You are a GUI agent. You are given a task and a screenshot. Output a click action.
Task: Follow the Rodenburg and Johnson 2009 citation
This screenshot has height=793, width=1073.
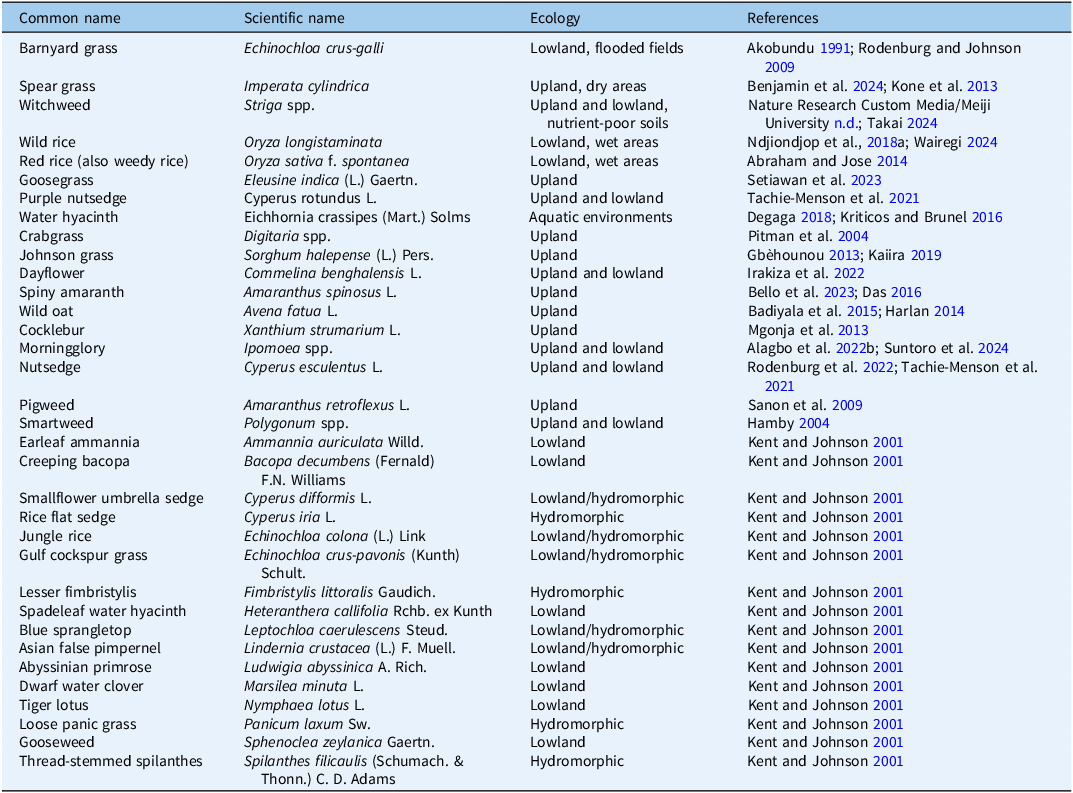[x=779, y=67]
